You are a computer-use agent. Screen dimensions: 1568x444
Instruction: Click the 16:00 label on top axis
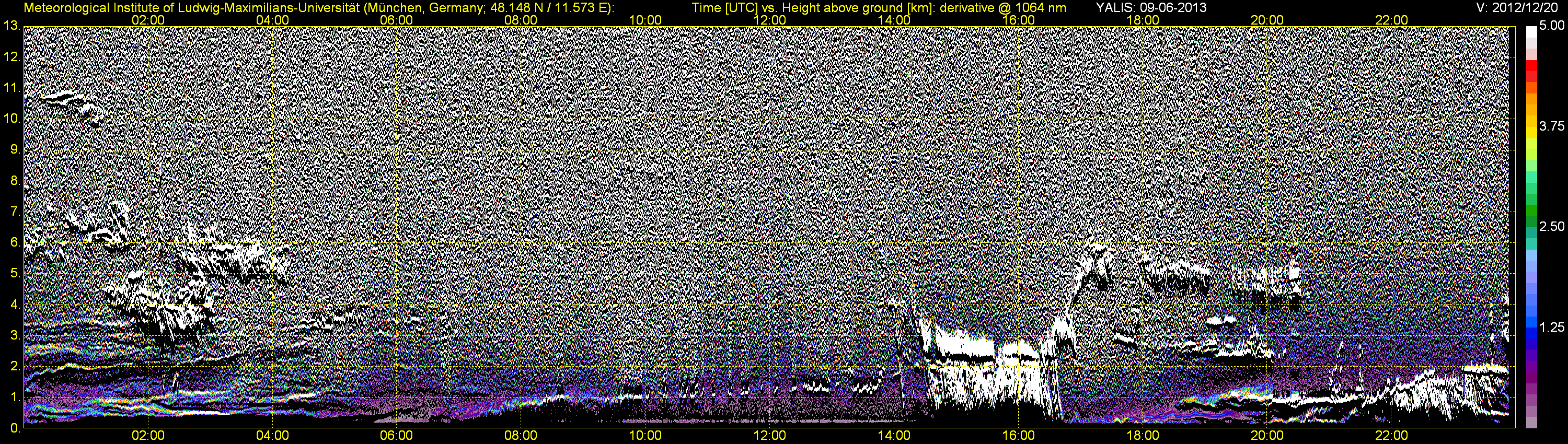tap(1018, 20)
